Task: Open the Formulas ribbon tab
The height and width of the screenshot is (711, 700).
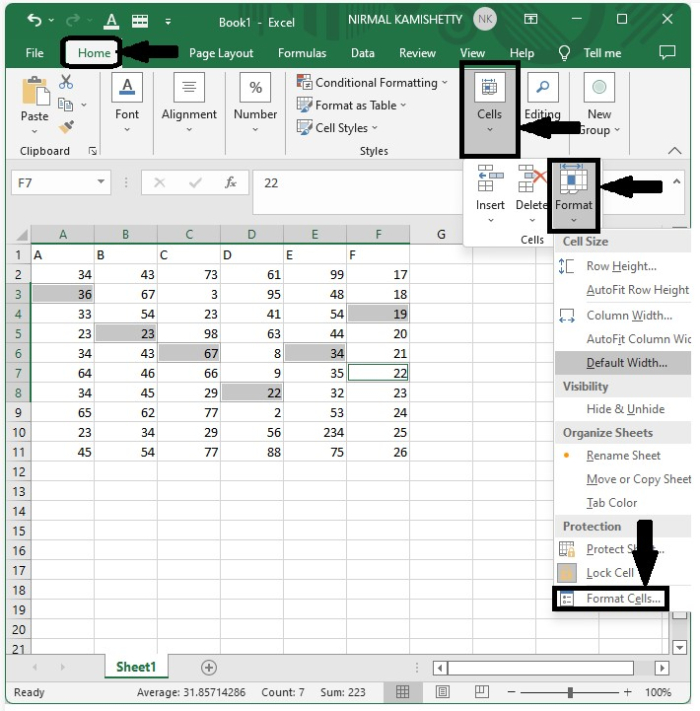Action: tap(302, 53)
